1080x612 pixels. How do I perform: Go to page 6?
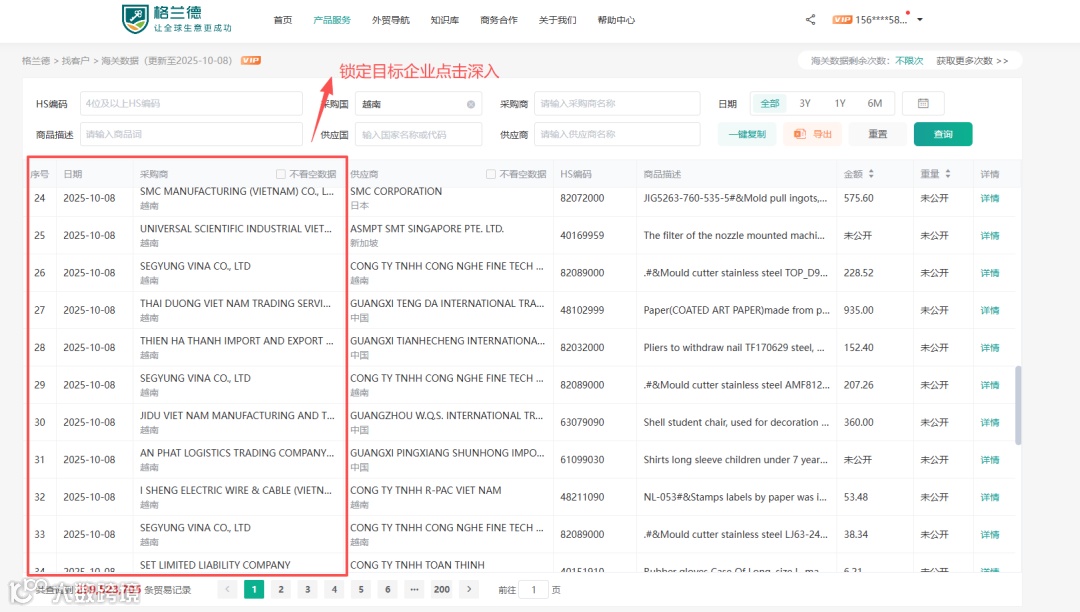[388, 589]
